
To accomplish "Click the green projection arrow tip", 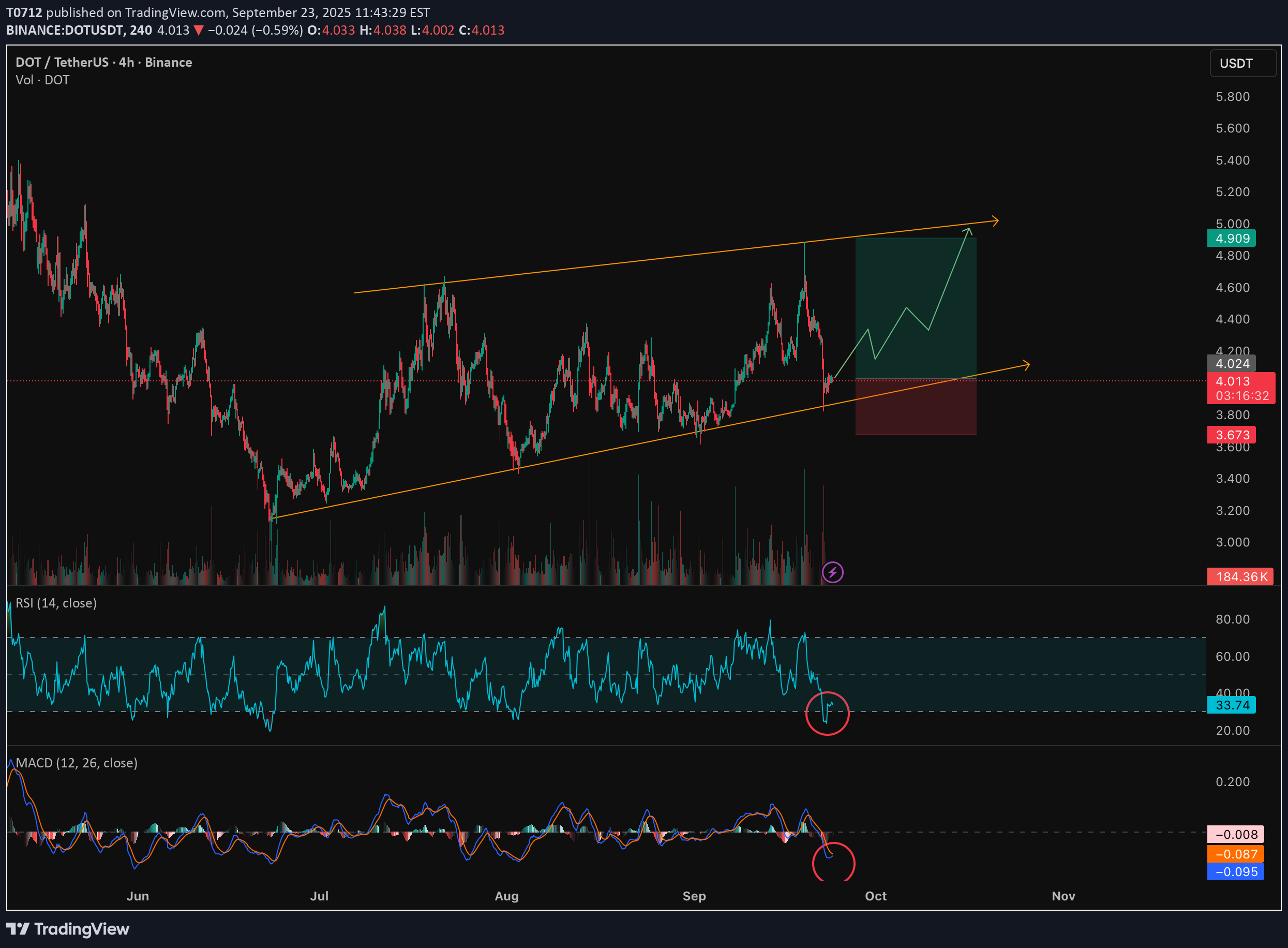I will click(x=968, y=230).
